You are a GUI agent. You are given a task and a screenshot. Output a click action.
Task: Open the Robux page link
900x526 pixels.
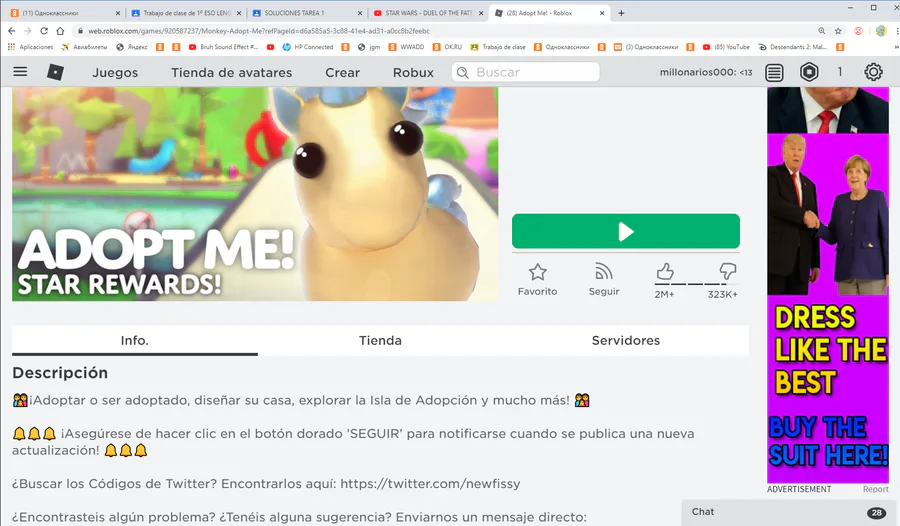pos(413,72)
